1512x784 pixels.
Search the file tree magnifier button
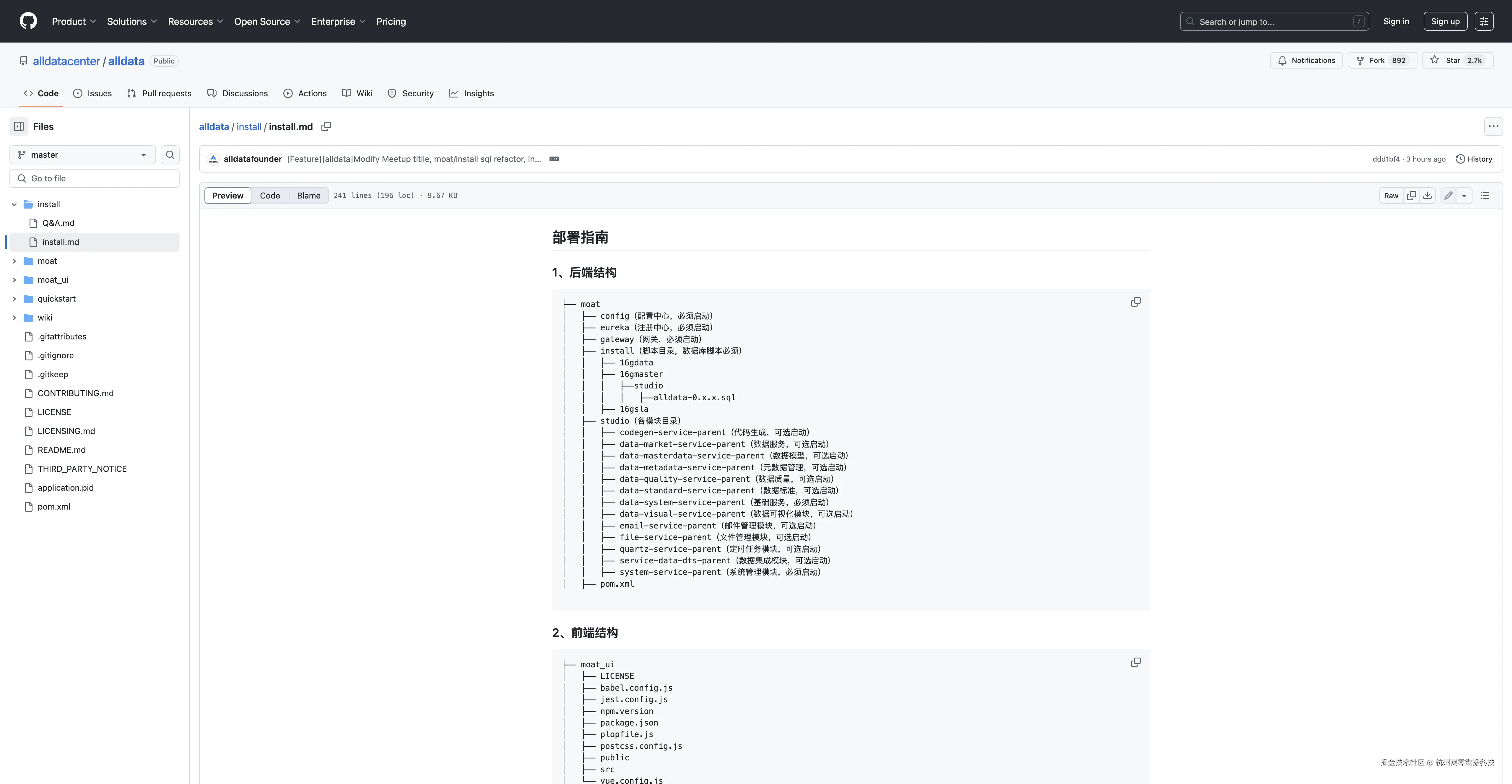170,155
